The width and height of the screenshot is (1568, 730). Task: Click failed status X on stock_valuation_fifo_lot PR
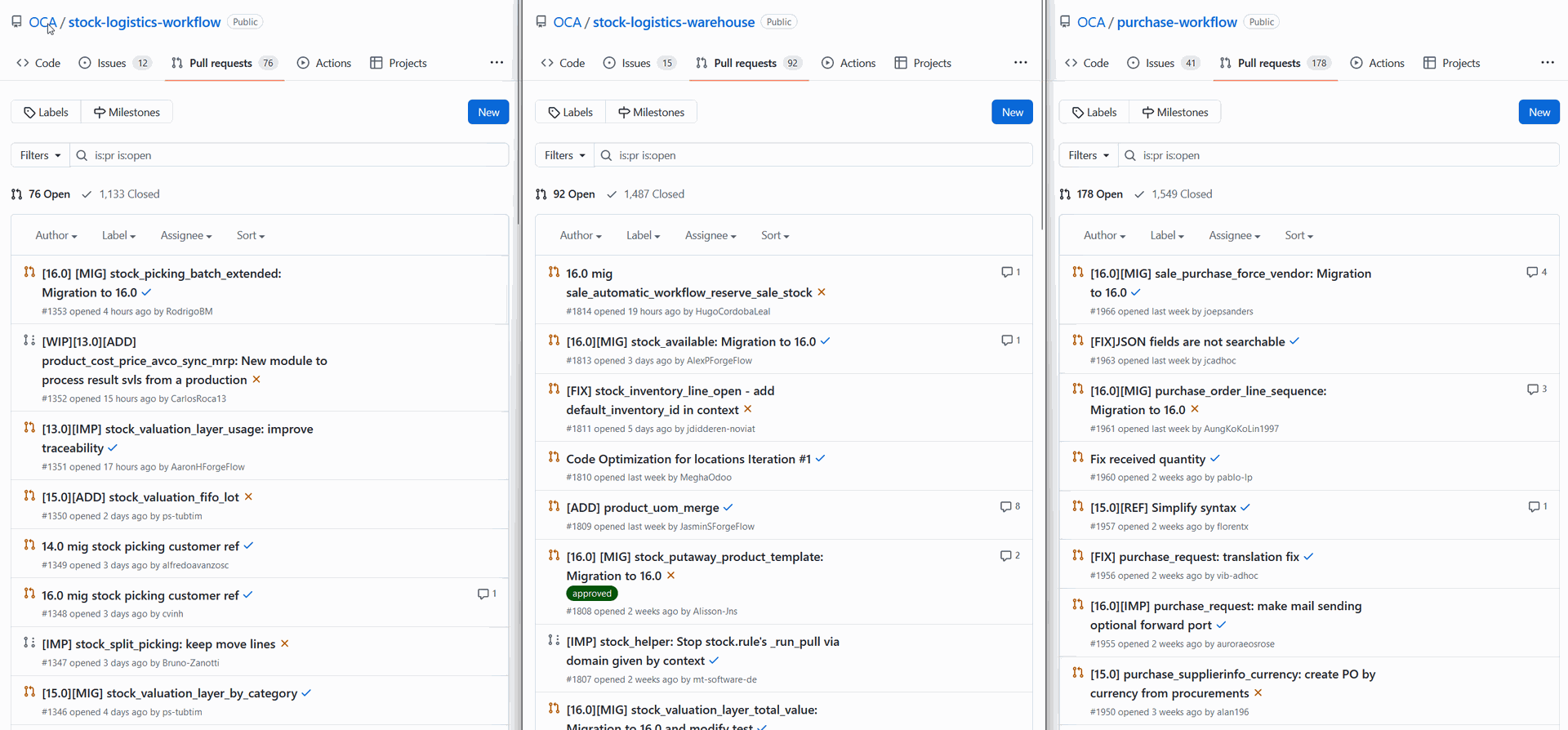[248, 496]
